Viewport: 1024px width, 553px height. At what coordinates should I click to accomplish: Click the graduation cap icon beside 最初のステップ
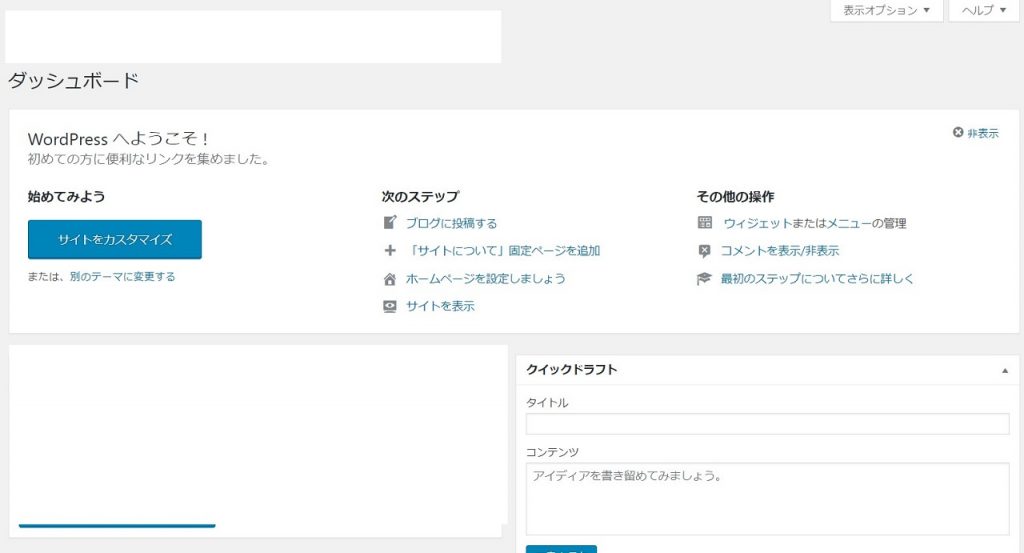(704, 279)
